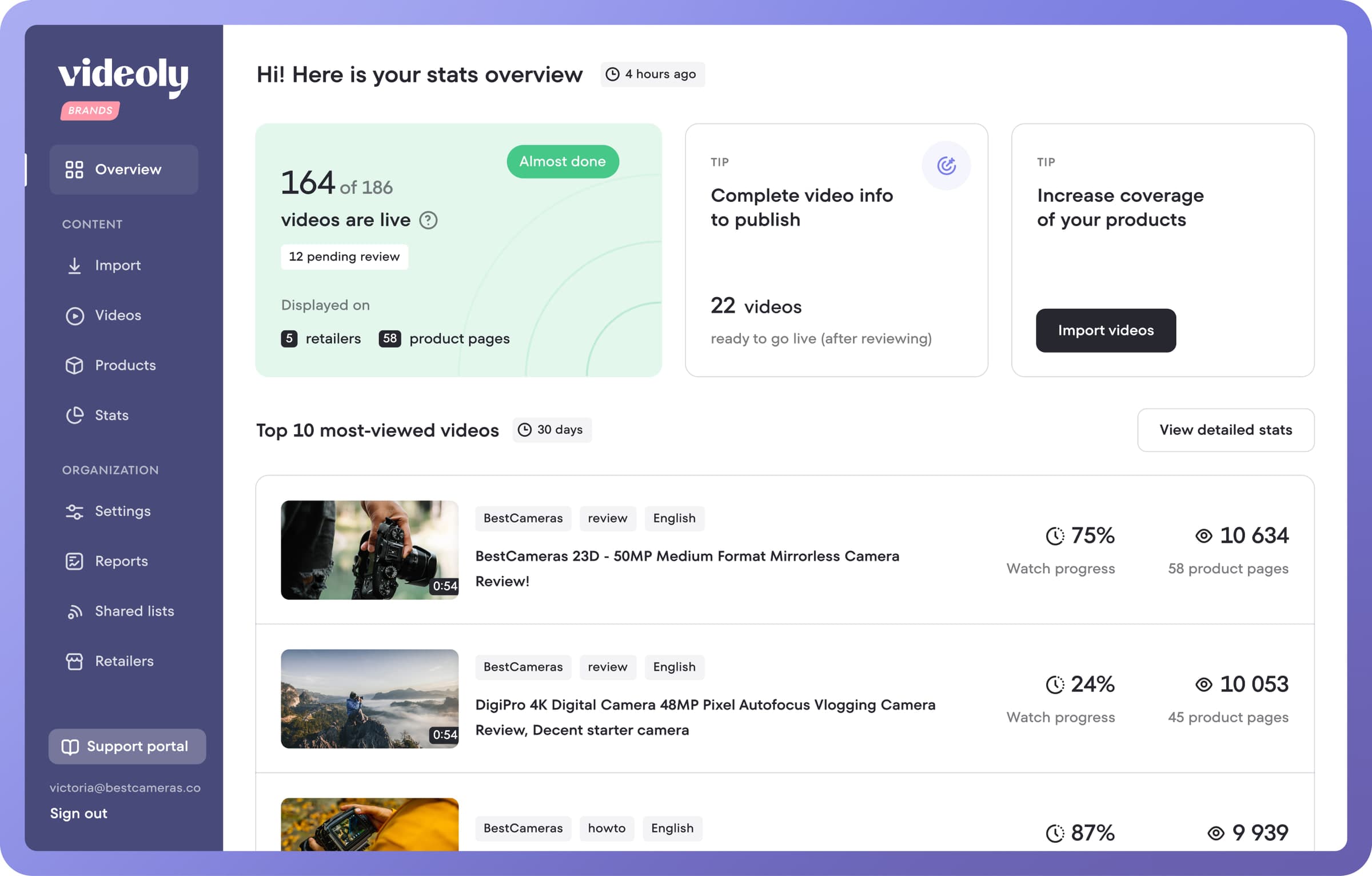Click the Overview grid icon

click(74, 170)
